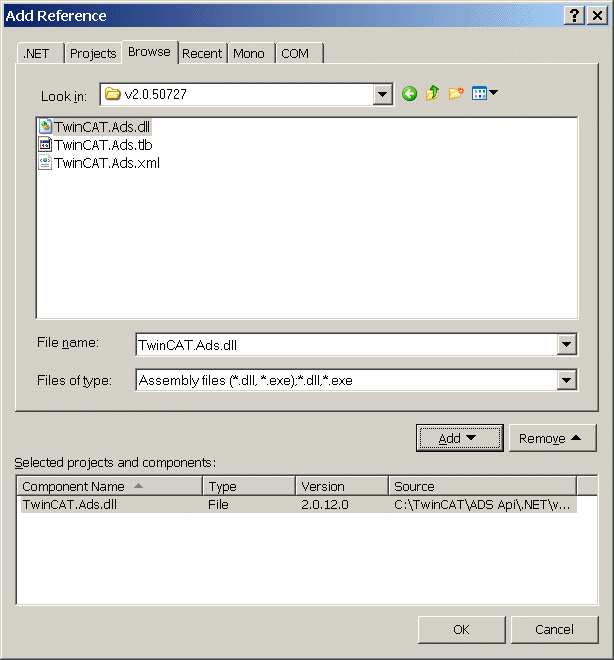This screenshot has width=614, height=660.
Task: Go up one folder level icon
Action: 432,93
